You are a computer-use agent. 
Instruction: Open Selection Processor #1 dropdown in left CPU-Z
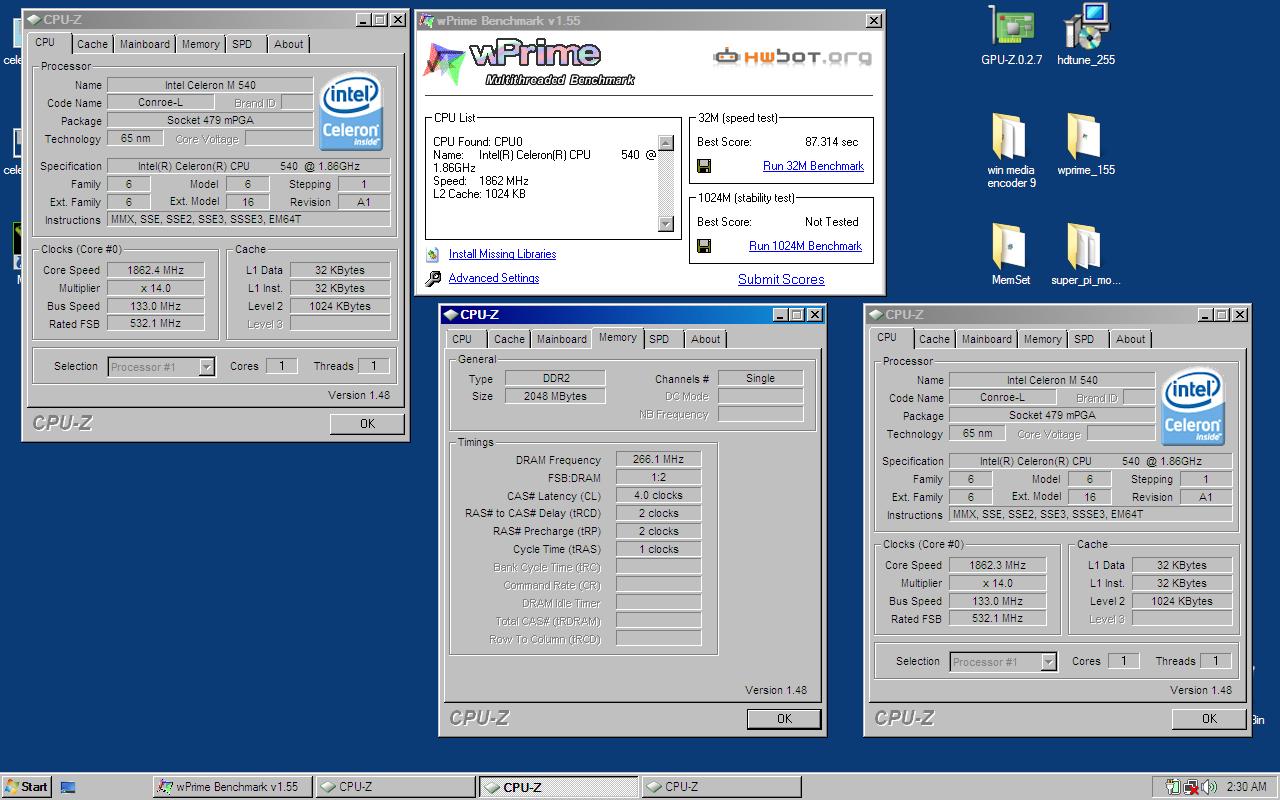pyautogui.click(x=206, y=367)
